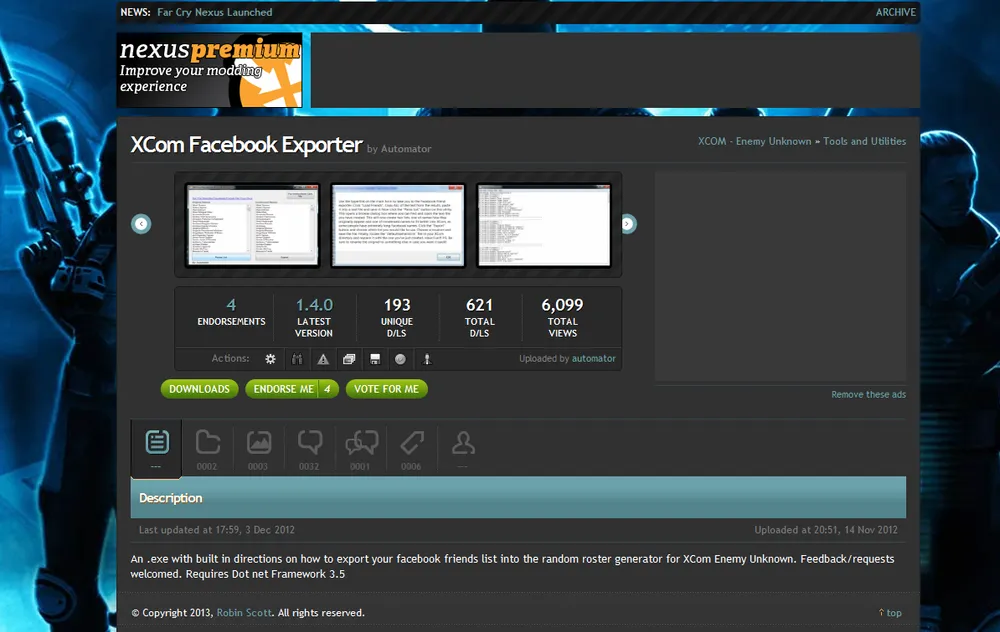Click 'Uploaded at 20:51, 14 Nov 2012' text
This screenshot has width=1000, height=632.
tap(826, 530)
